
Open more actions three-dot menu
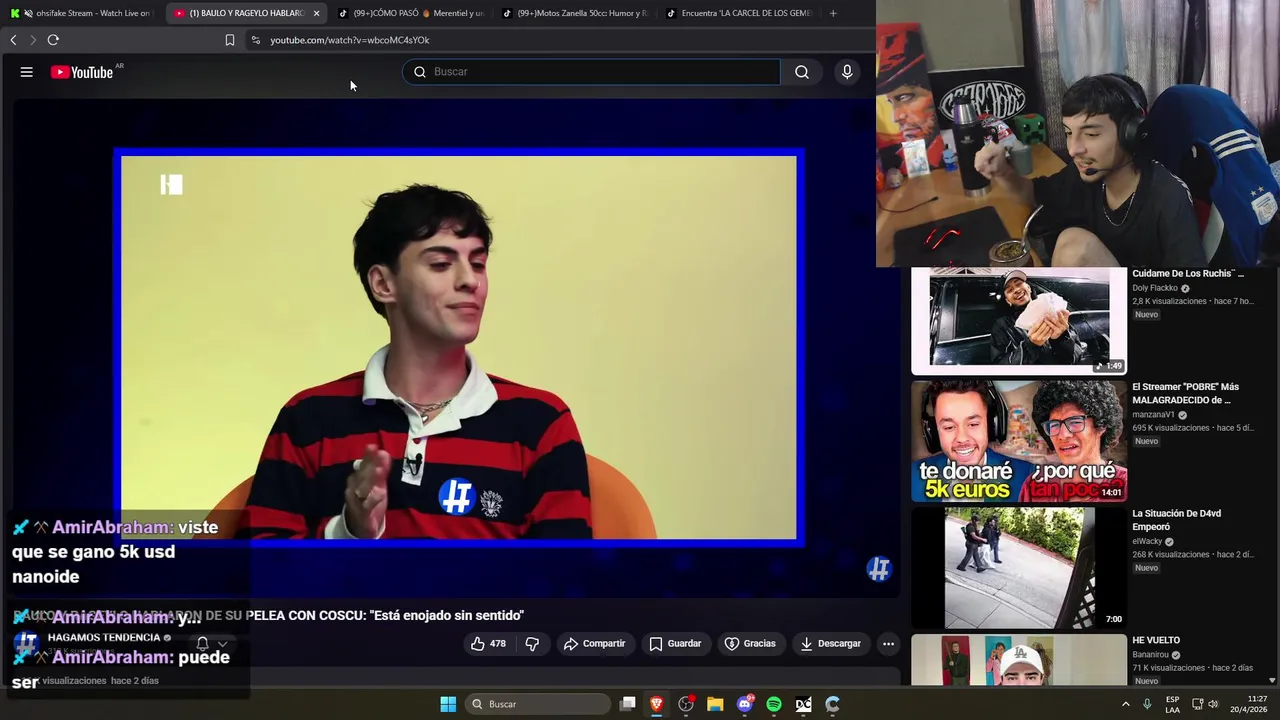889,644
